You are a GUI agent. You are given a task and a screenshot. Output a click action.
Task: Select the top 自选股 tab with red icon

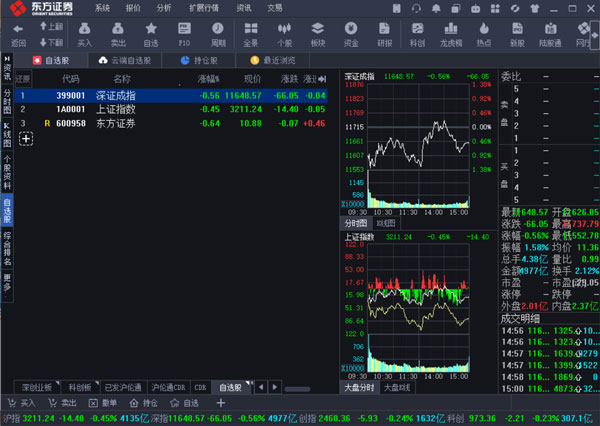(51, 60)
